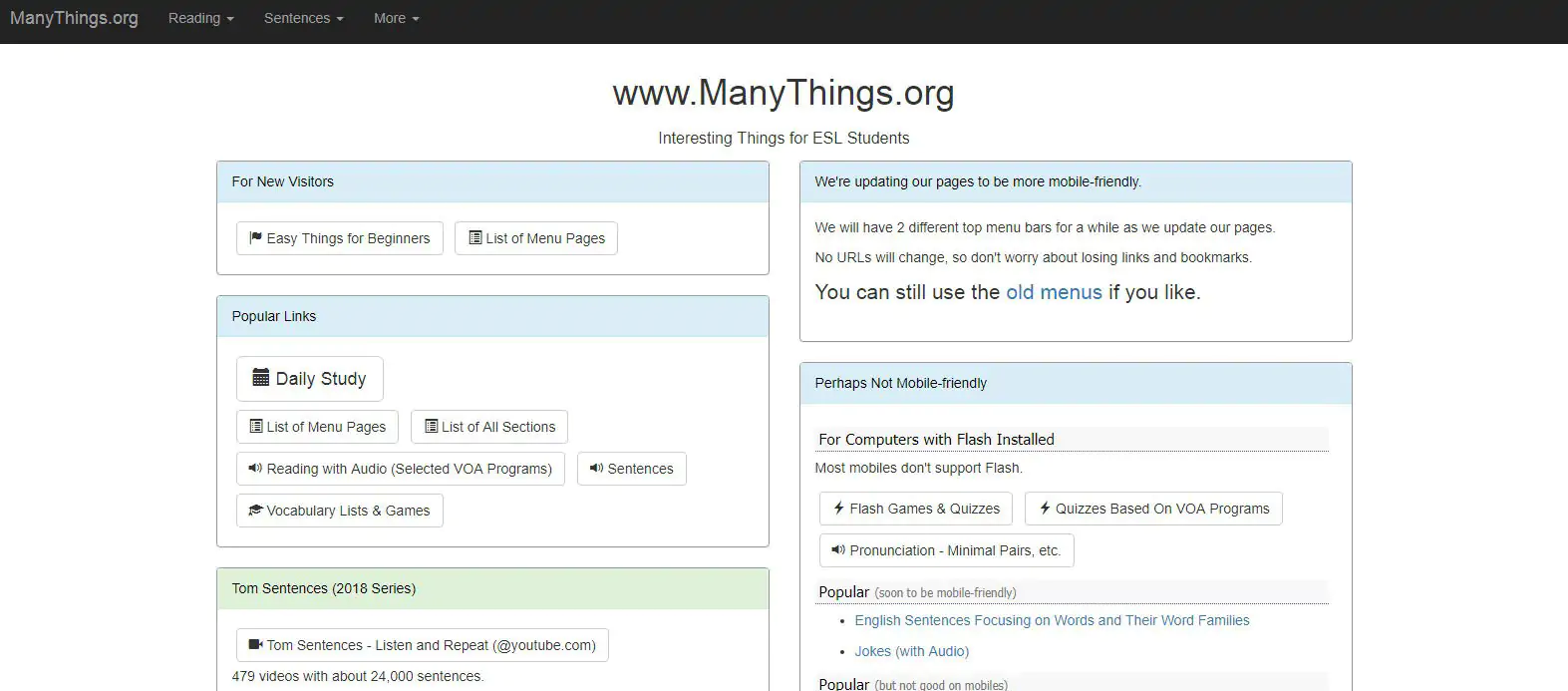Open the Reading dropdown in navbar
Viewport: 1568px width, 691px height.
tap(200, 18)
